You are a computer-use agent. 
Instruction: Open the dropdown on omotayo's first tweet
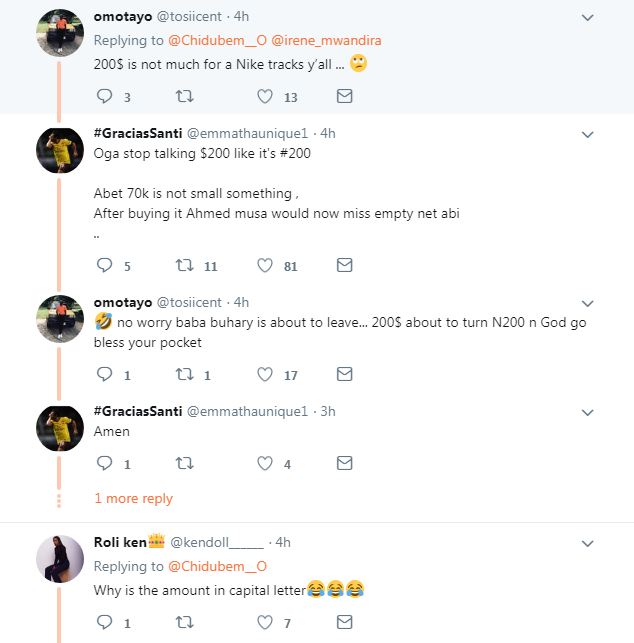tap(588, 17)
